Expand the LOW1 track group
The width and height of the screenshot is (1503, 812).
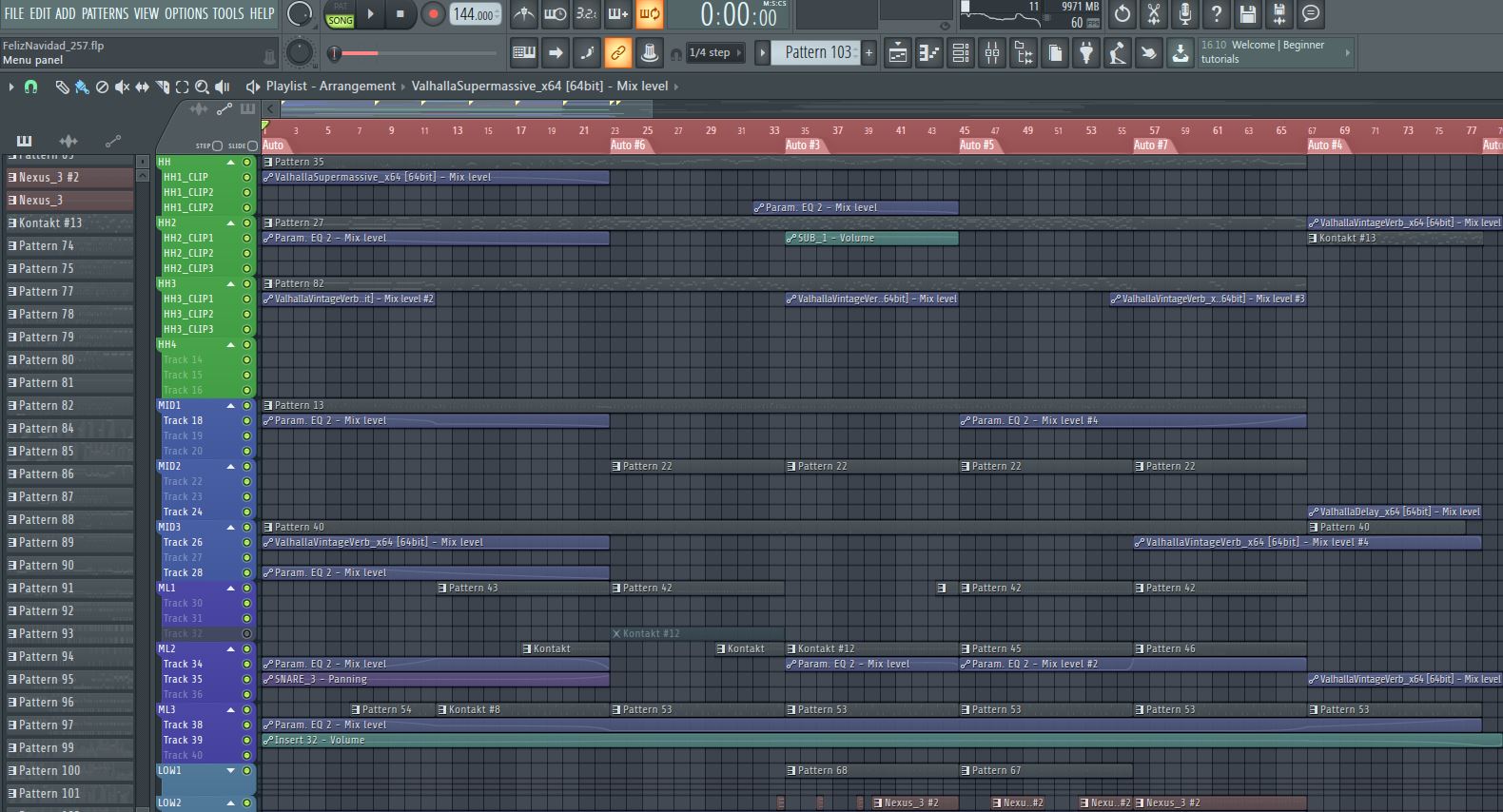click(x=230, y=771)
